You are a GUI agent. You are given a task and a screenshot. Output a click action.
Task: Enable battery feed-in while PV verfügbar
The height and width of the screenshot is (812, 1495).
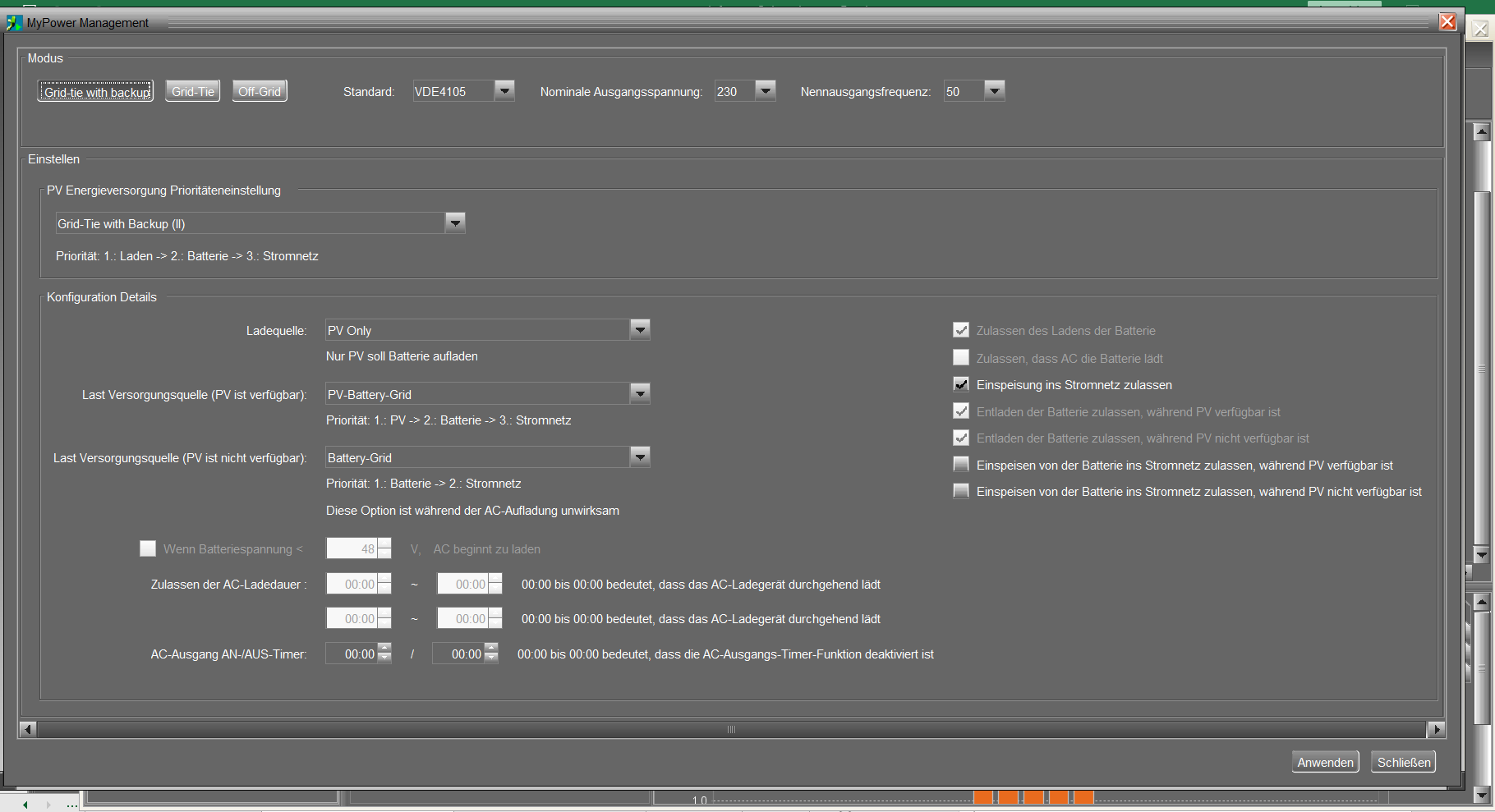click(x=961, y=465)
